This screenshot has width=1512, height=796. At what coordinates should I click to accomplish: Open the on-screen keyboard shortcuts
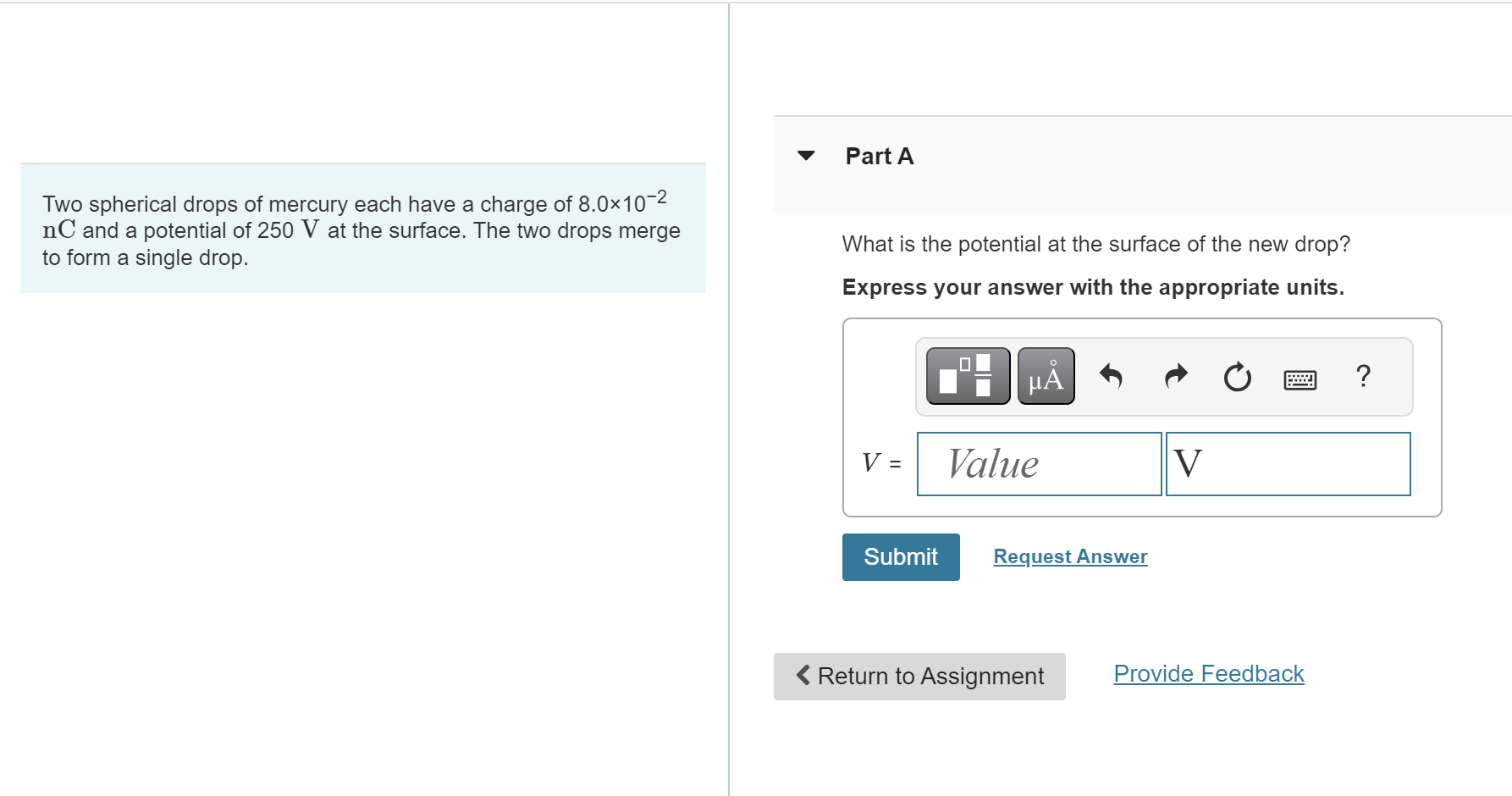tap(1300, 379)
